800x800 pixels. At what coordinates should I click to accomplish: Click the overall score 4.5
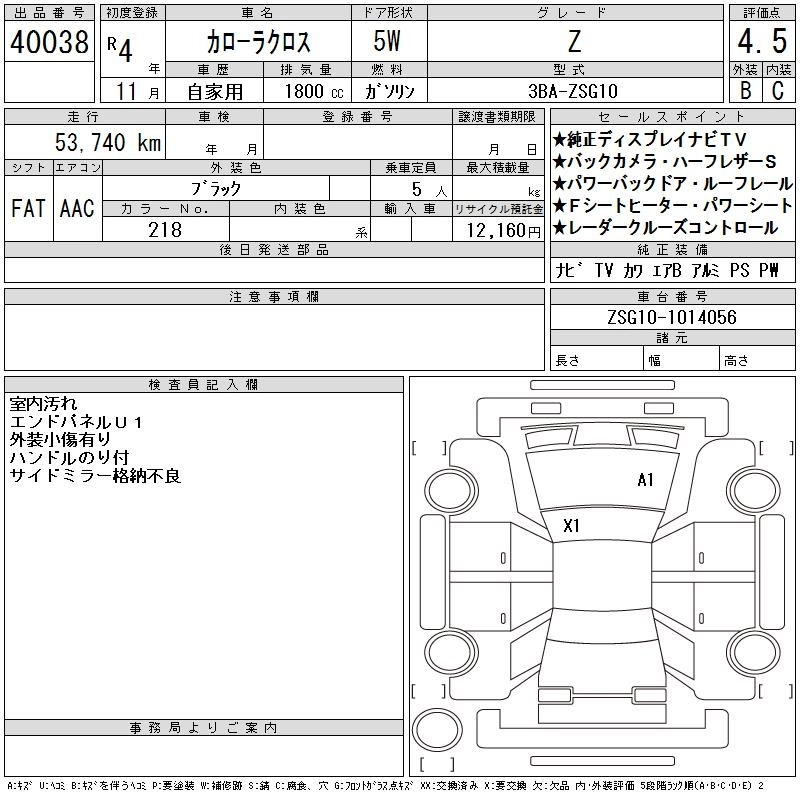tap(762, 41)
